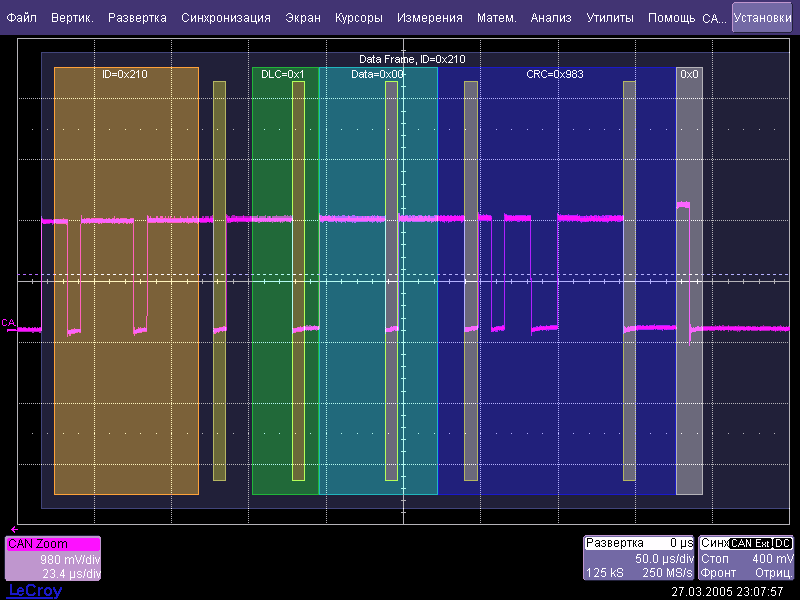Open the CAN Zoom trace descriptor box
This screenshot has height=600, width=800.
pyautogui.click(x=53, y=558)
